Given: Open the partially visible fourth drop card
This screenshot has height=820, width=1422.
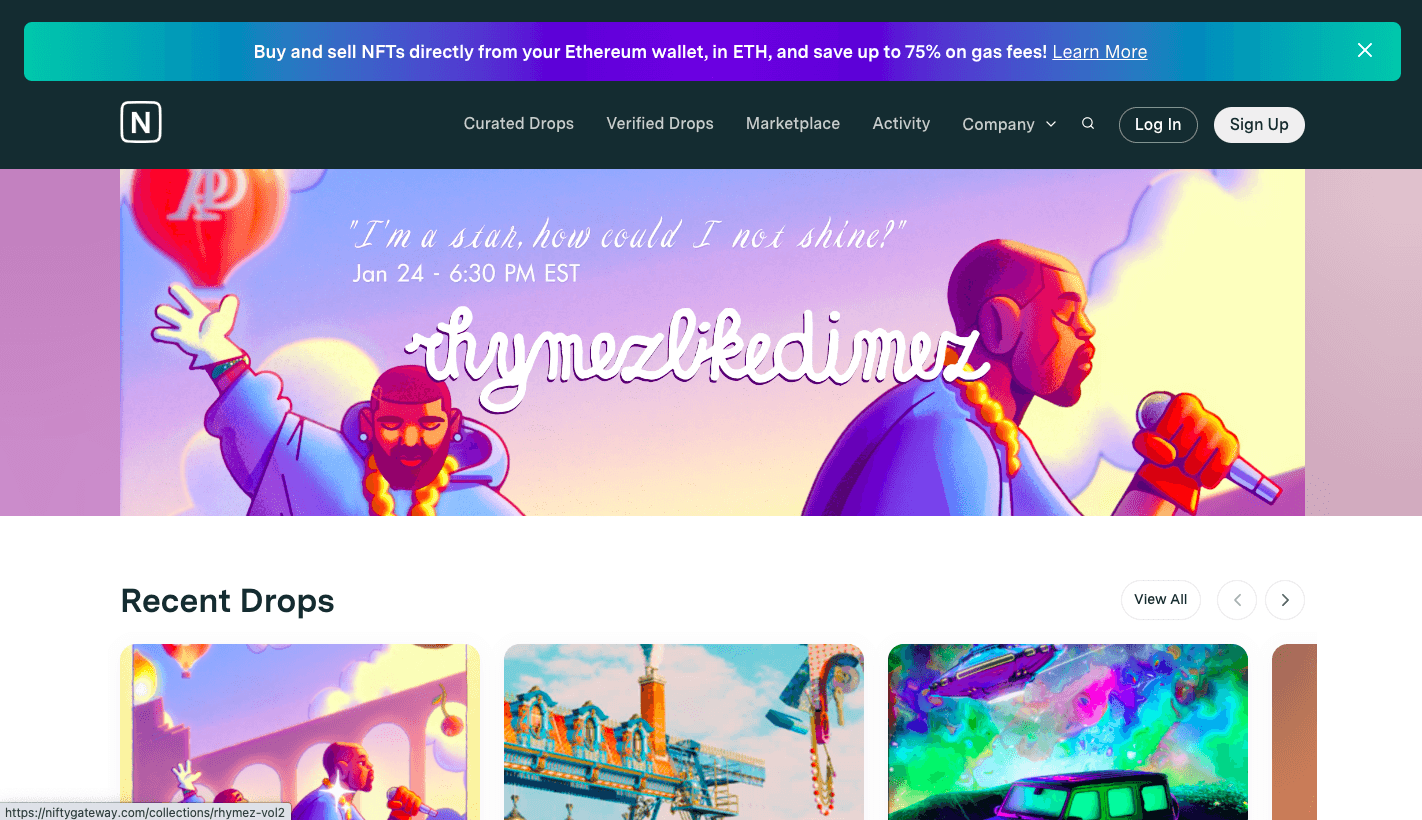Looking at the screenshot, I should (x=1294, y=732).
